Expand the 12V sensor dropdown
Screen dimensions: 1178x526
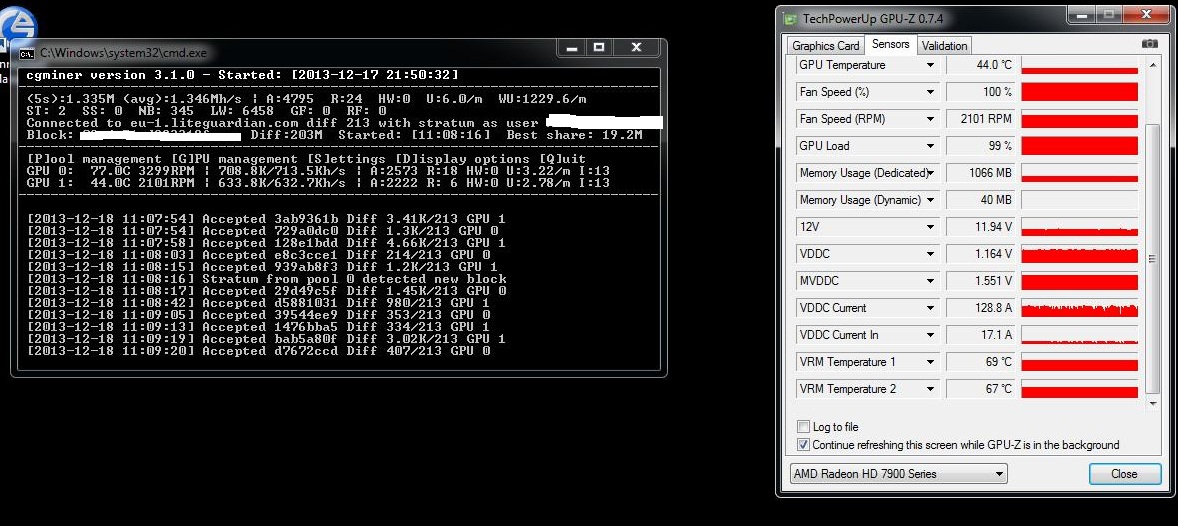[x=930, y=227]
